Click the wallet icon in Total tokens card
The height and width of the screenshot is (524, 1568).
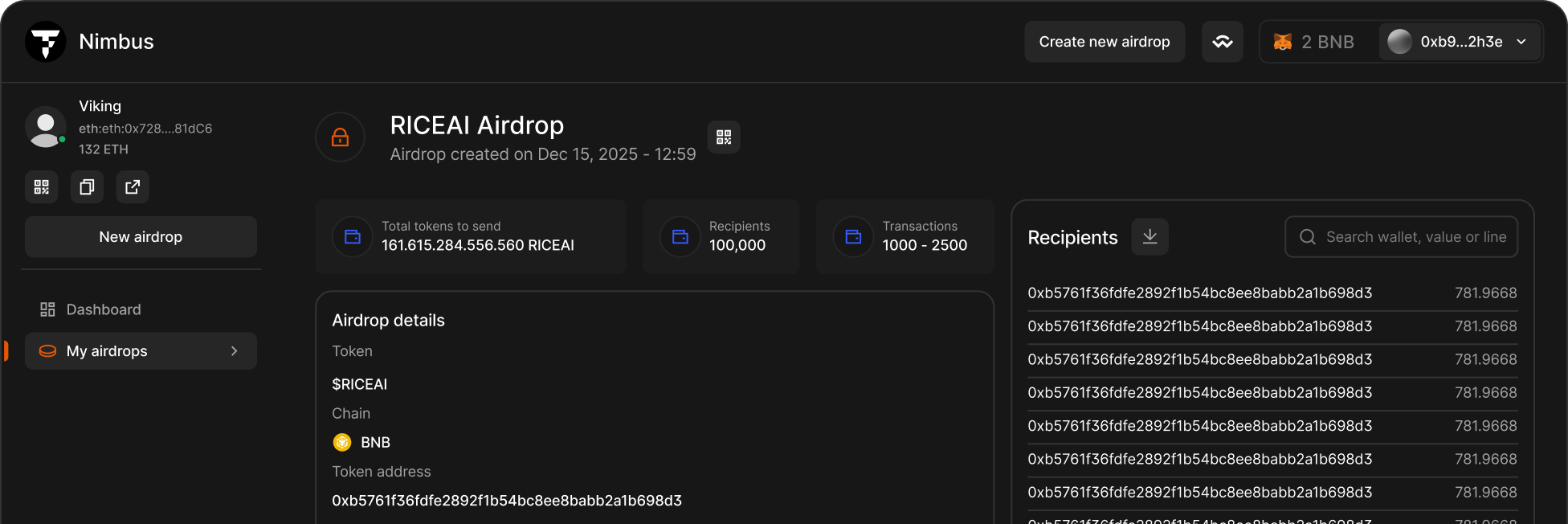click(x=353, y=237)
